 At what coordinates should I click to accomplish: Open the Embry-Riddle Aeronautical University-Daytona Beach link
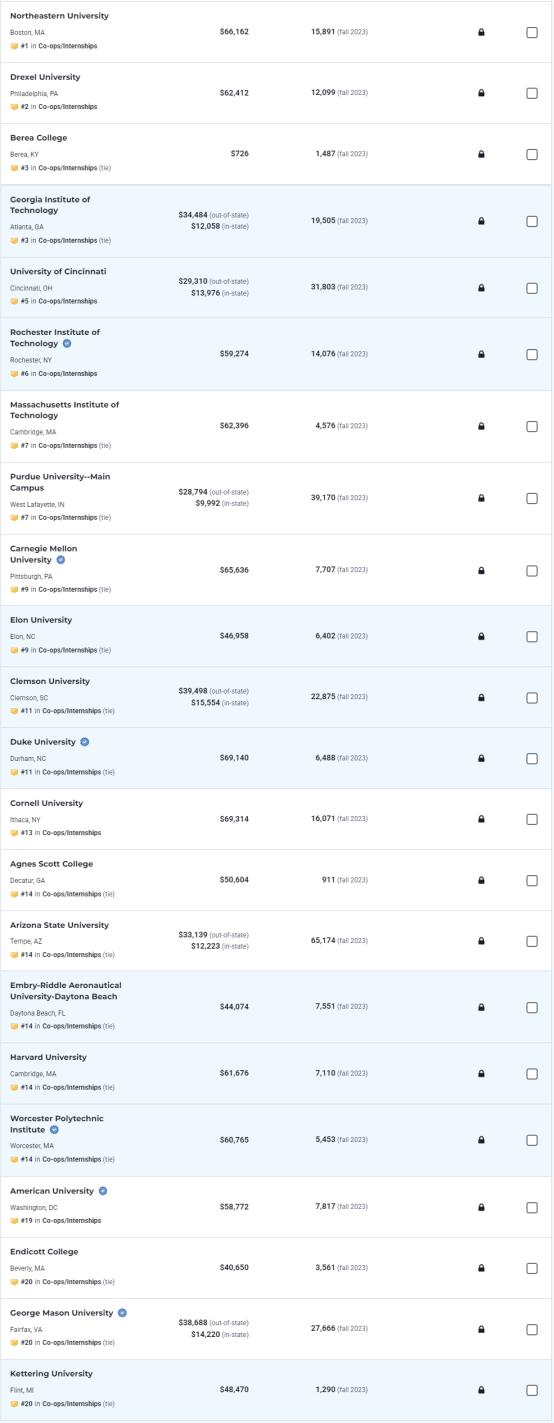coord(64,991)
